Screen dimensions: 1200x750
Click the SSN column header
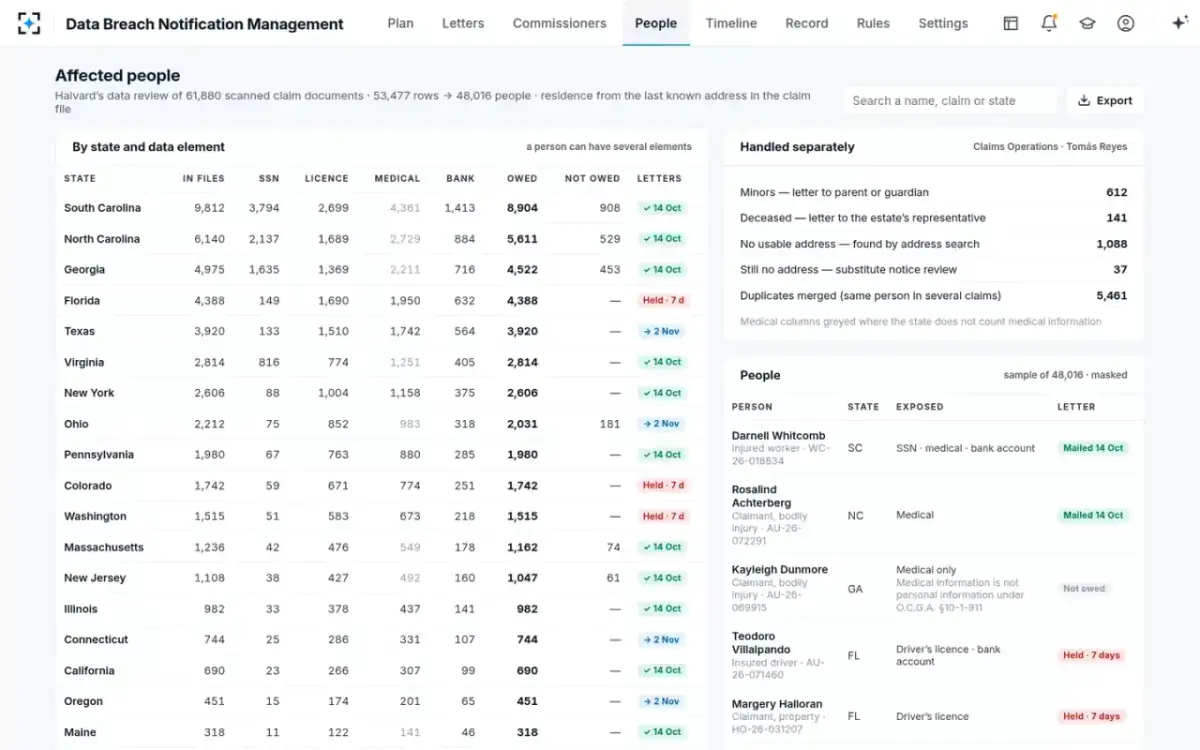click(x=269, y=179)
